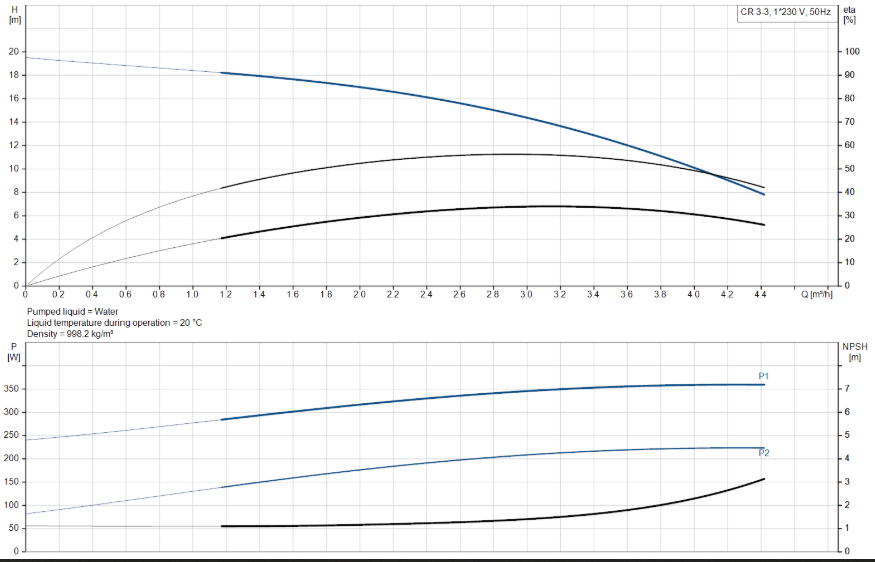Click the 7 tick on the NPSH axis
This screenshot has width=875, height=562.
[x=848, y=389]
